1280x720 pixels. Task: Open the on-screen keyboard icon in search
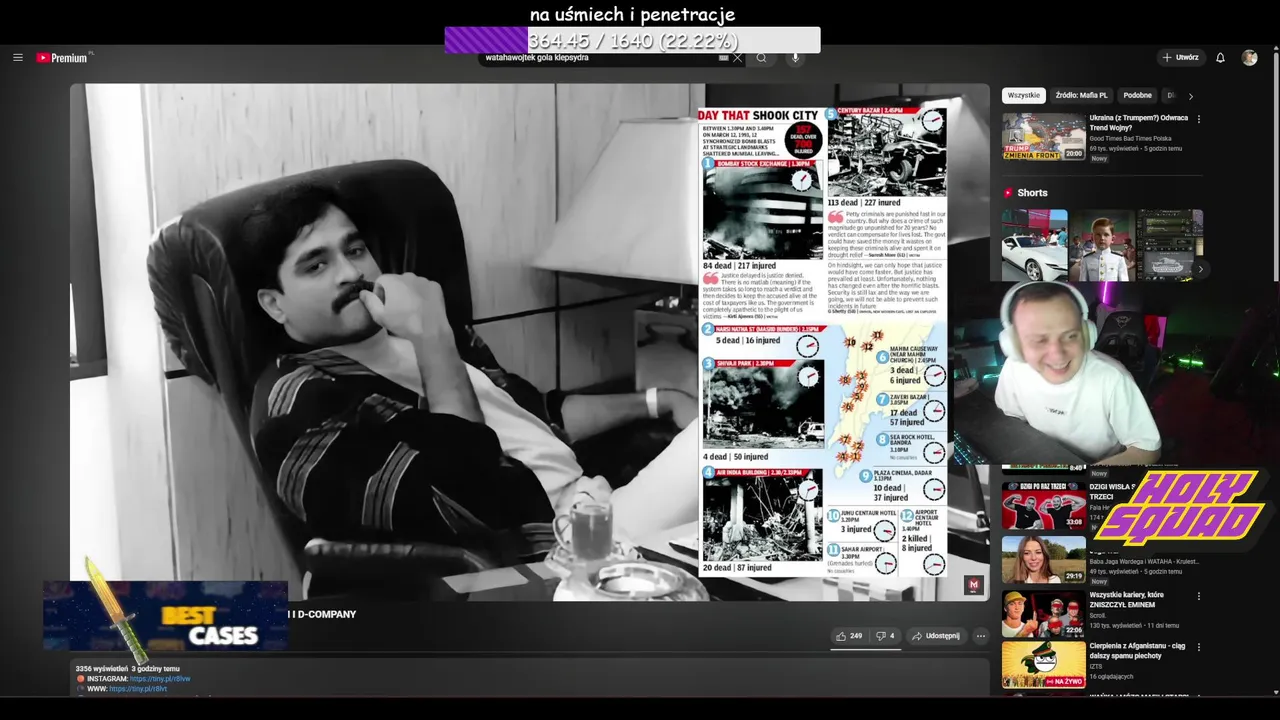[723, 58]
